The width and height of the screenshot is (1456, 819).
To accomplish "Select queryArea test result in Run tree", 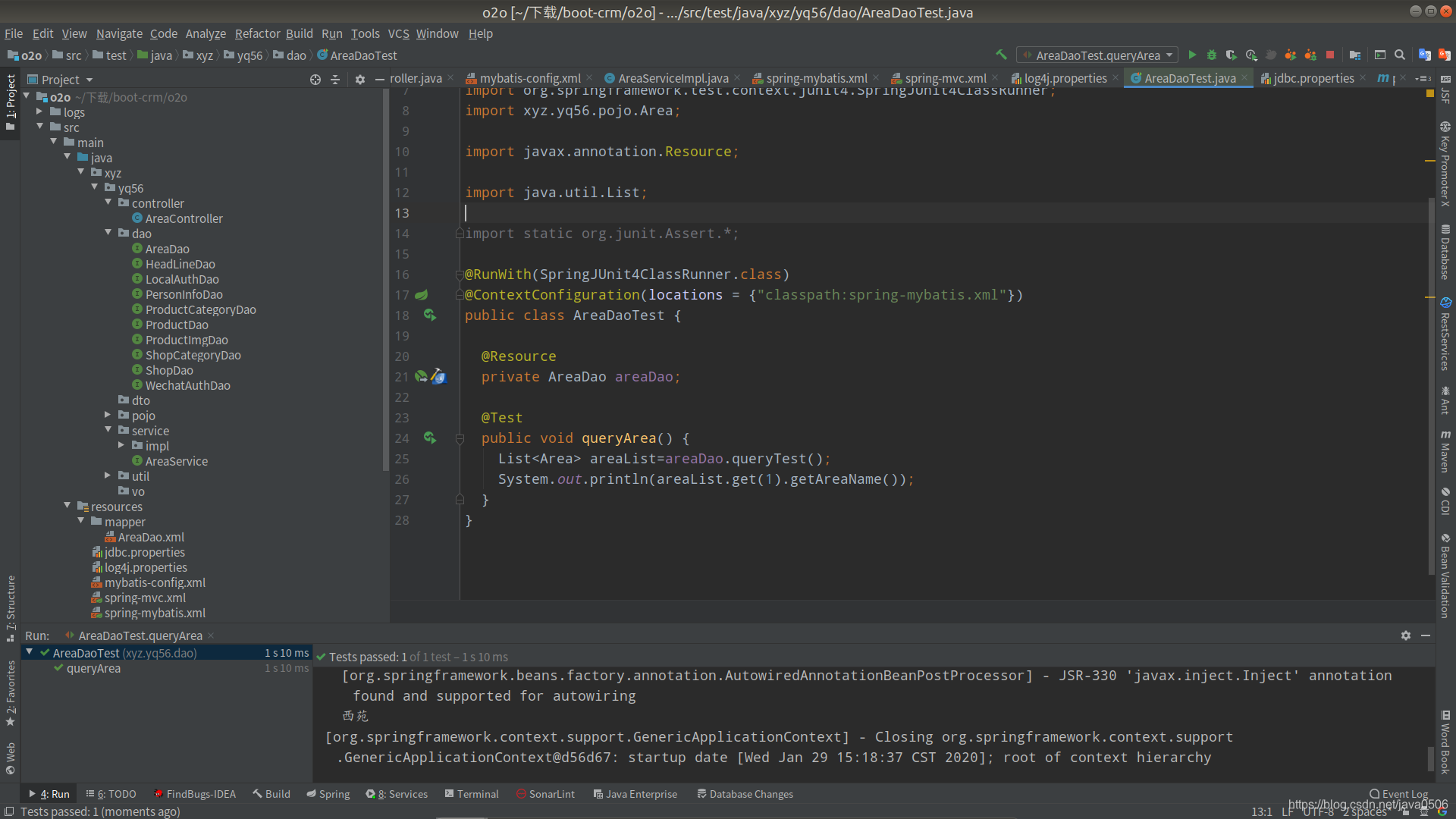I will pos(93,668).
